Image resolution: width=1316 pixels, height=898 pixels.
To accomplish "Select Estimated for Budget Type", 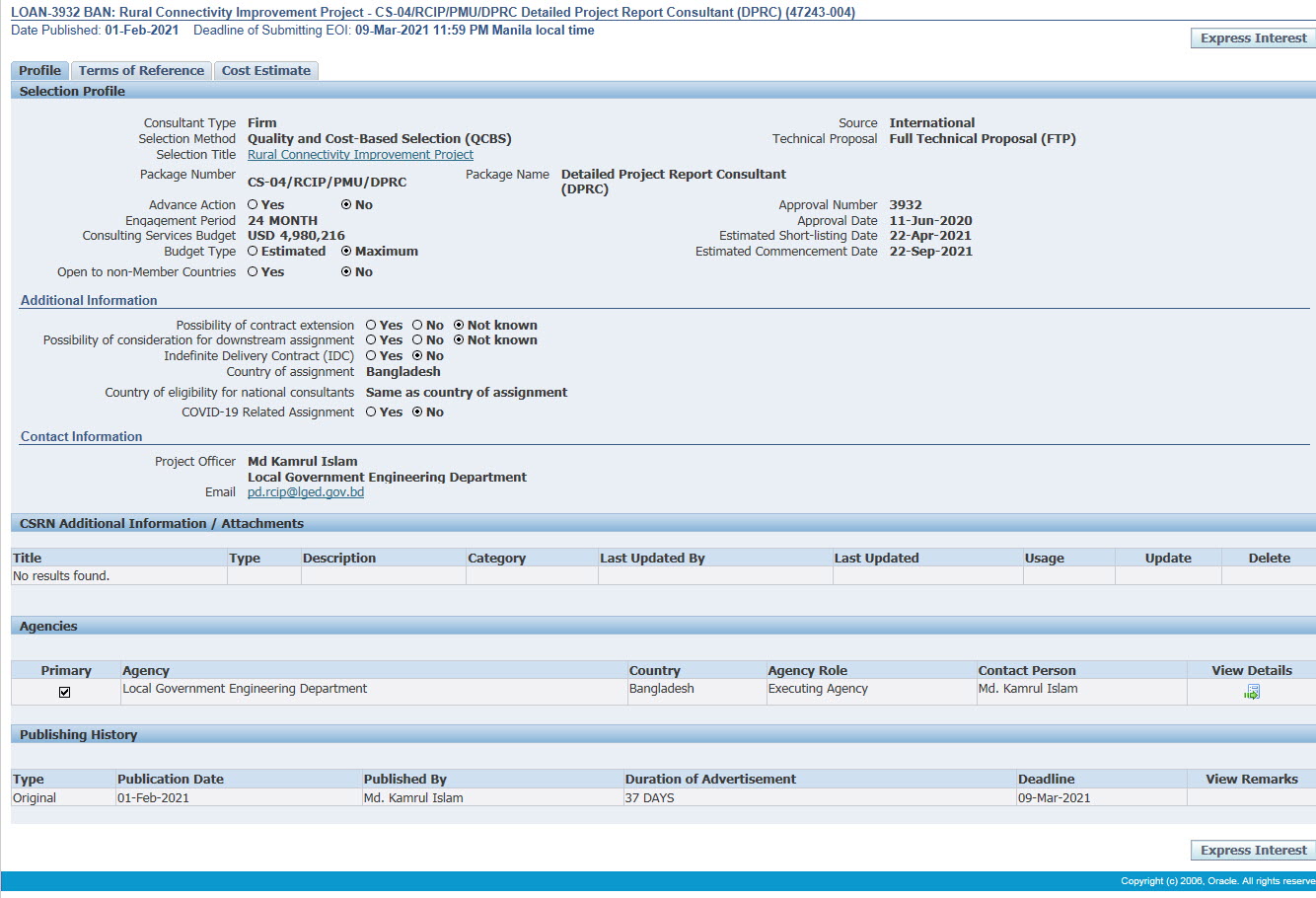I will click(253, 252).
